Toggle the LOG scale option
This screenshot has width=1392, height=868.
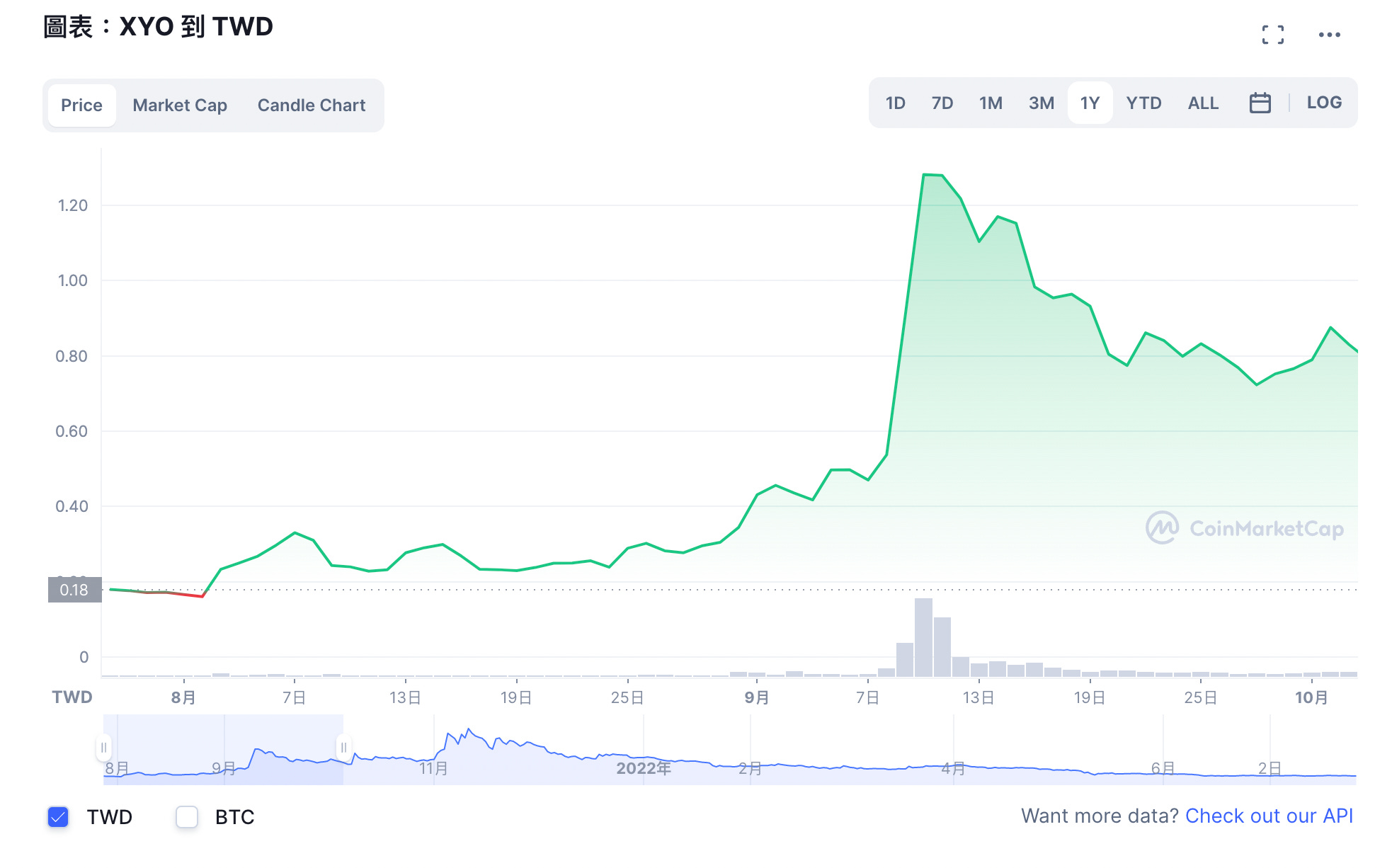pos(1323,102)
